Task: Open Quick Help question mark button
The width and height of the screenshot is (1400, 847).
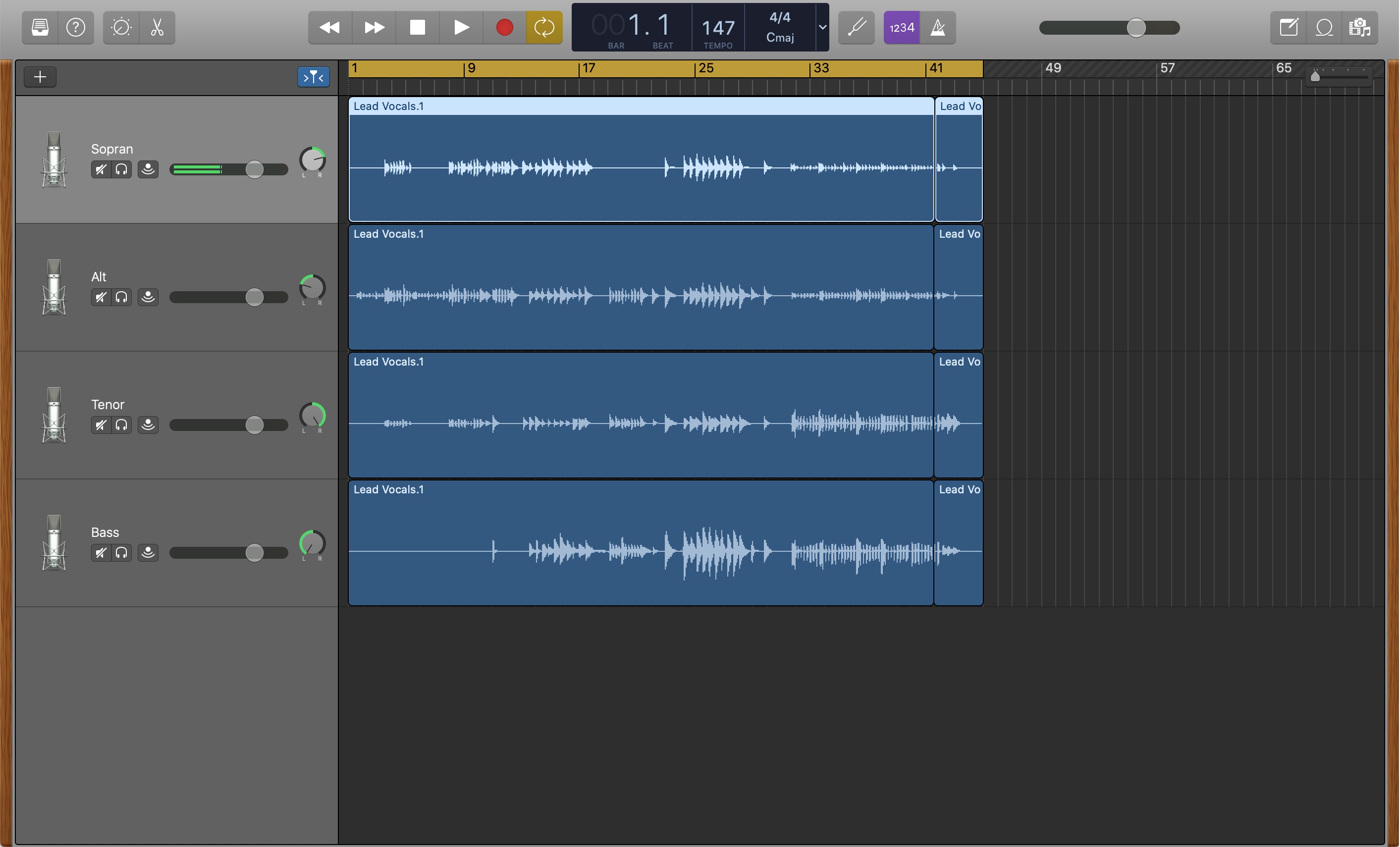Action: tap(76, 27)
